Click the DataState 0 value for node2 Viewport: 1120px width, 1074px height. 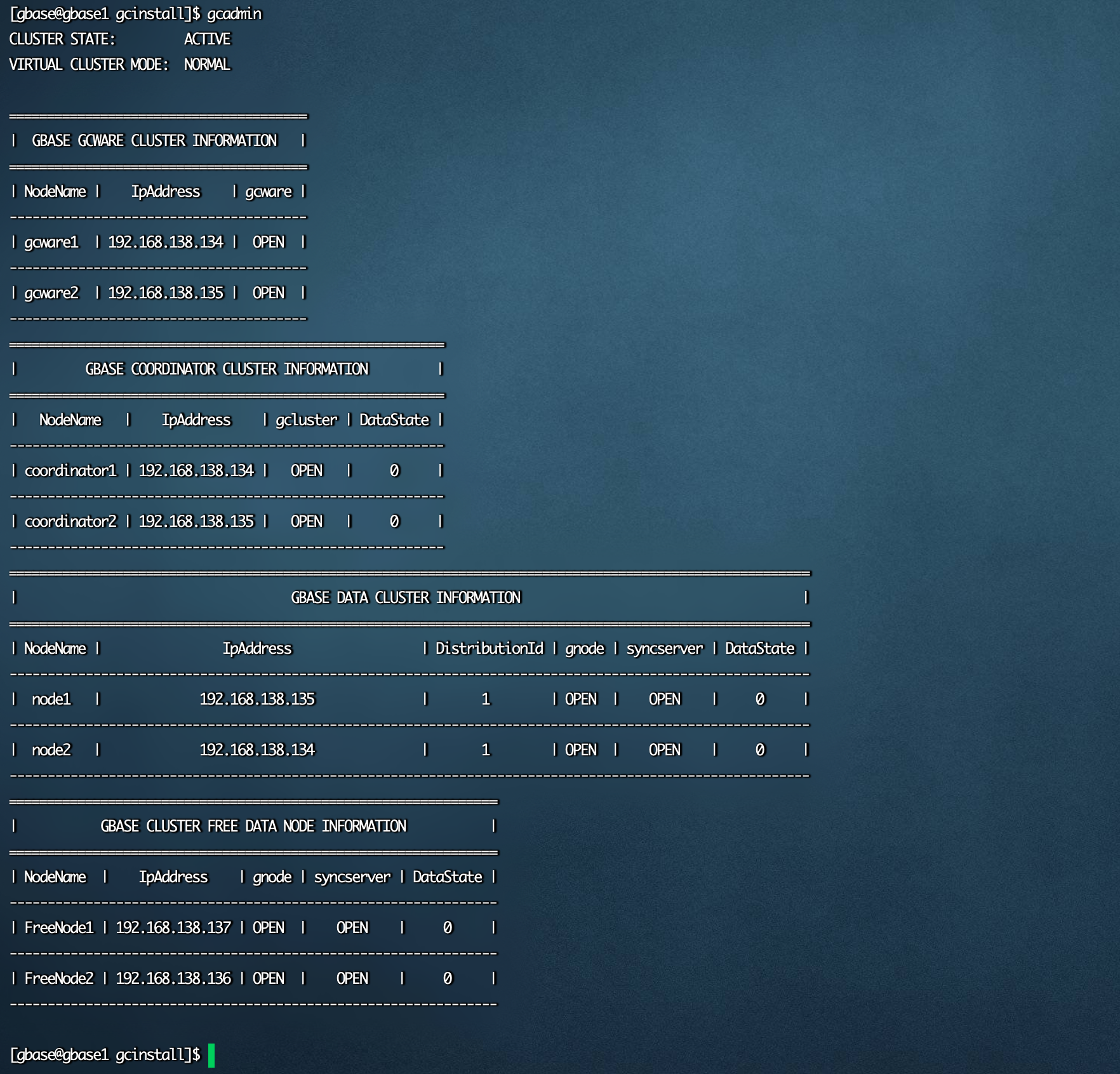click(760, 750)
